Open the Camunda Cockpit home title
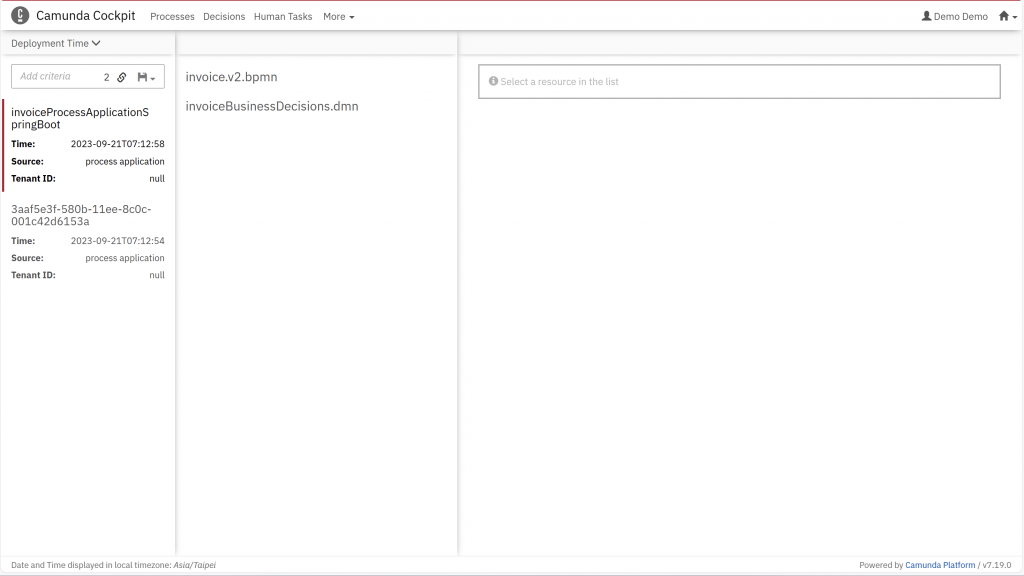The height and width of the screenshot is (576, 1024). tap(86, 16)
